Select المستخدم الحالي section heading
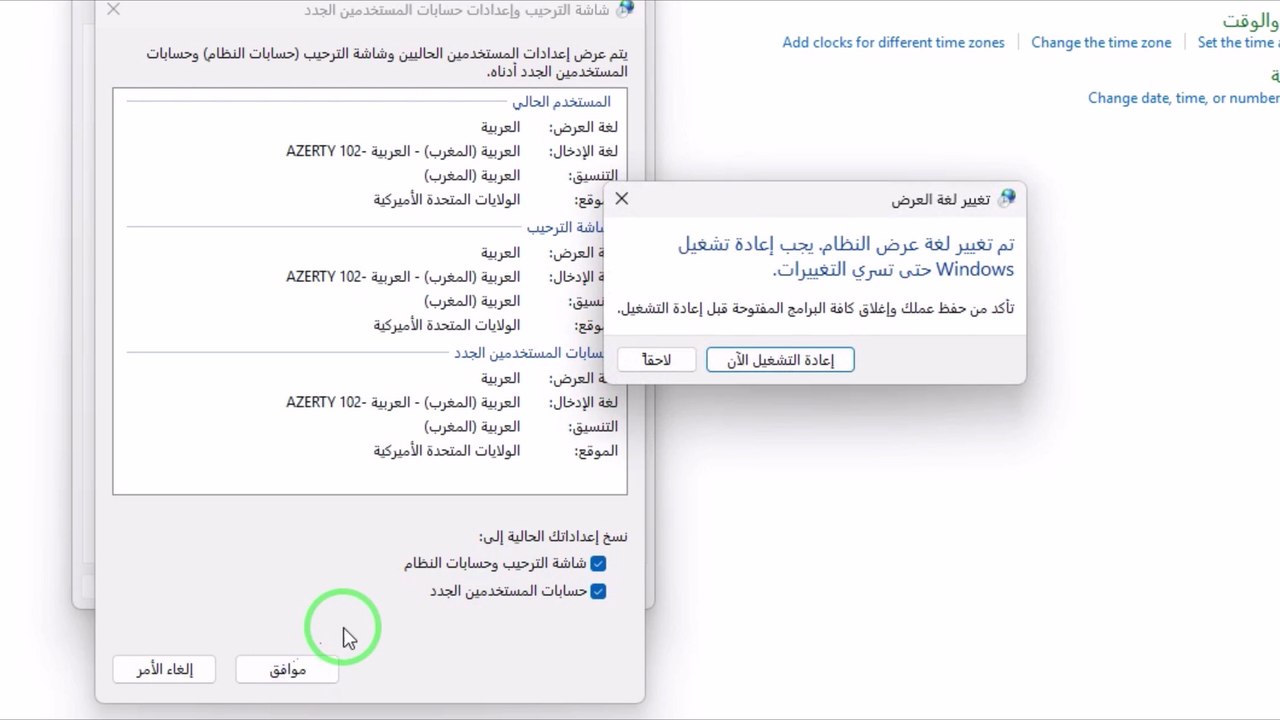The image size is (1280, 720). 561,102
